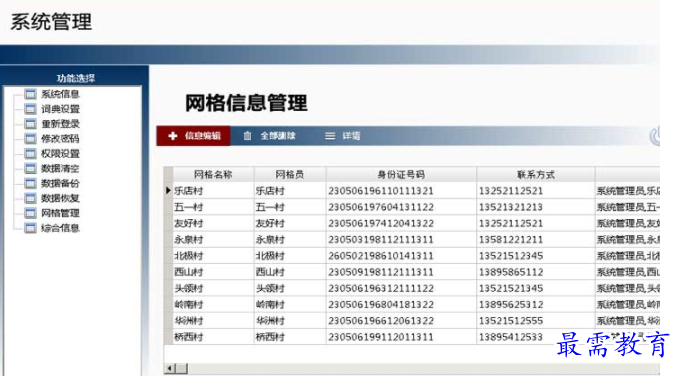Click phone number 13521512555

511,321
